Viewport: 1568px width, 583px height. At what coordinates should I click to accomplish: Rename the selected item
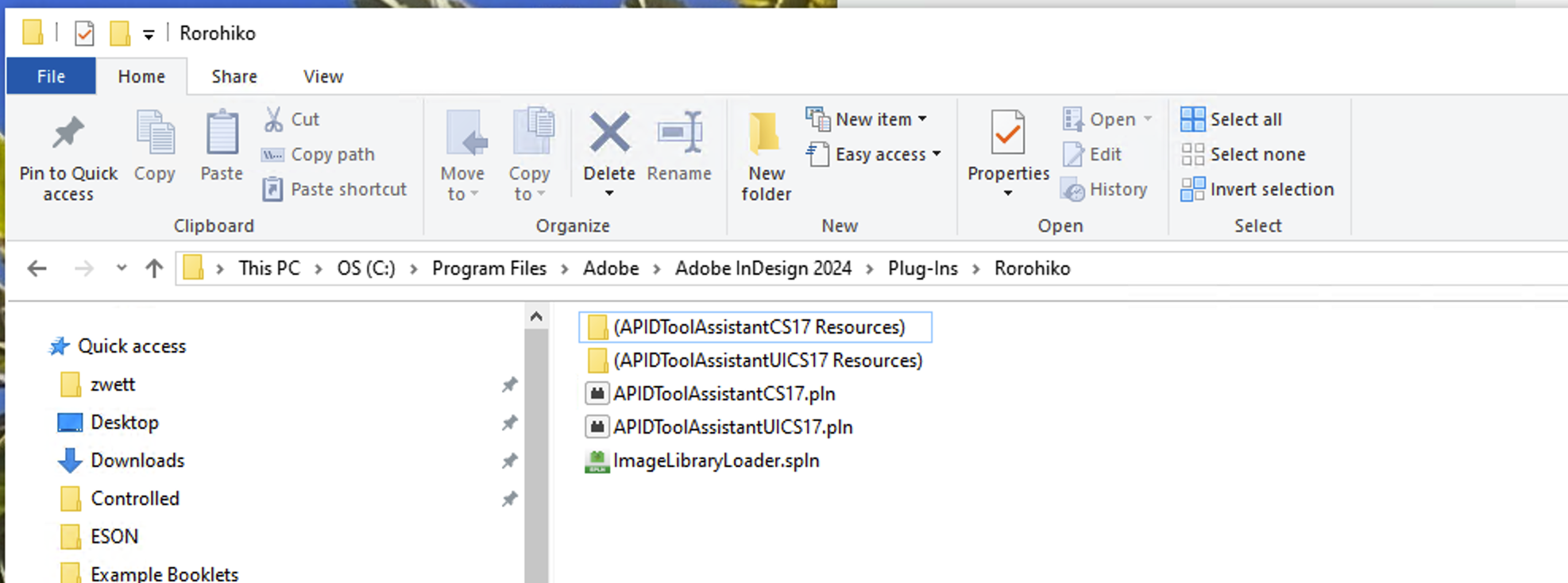(679, 147)
